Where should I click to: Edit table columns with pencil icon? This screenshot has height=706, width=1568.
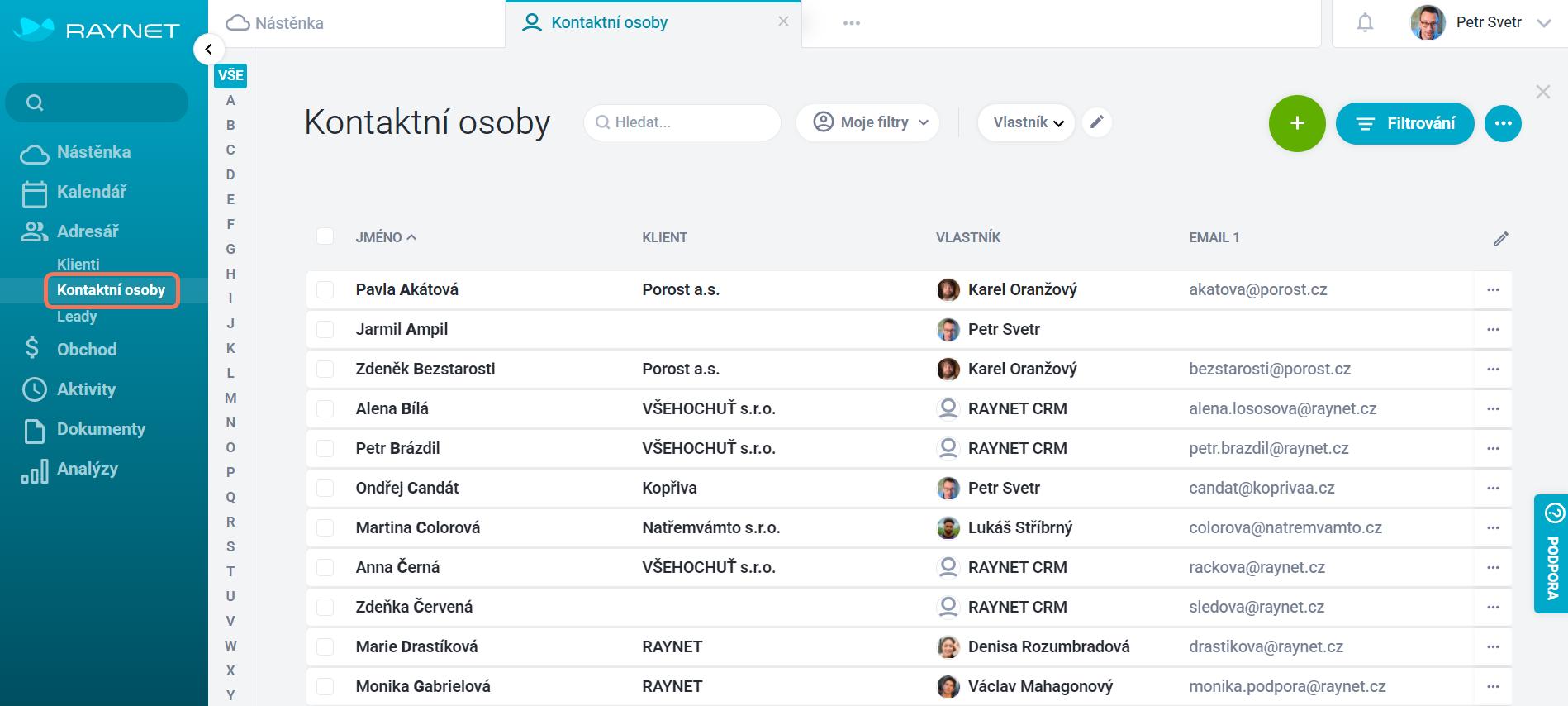coord(1500,239)
